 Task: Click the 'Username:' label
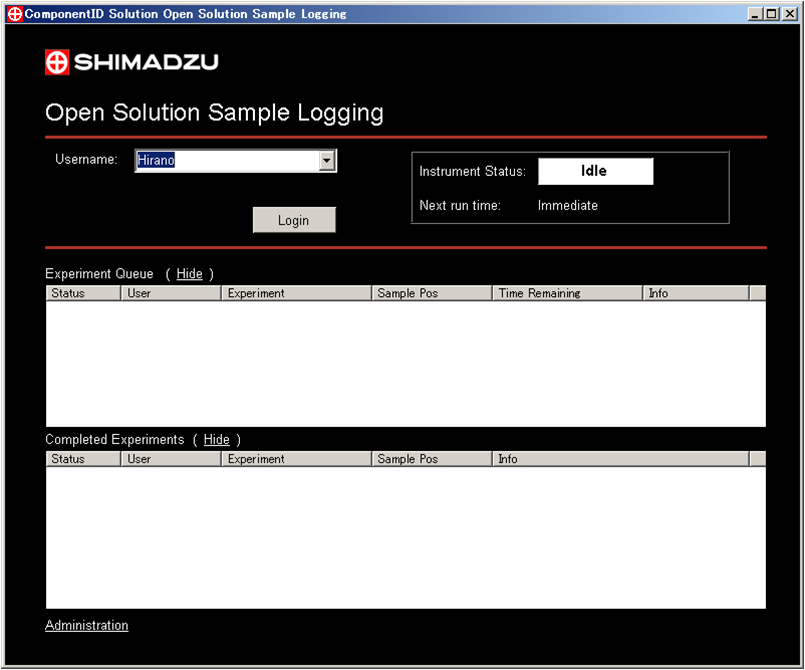pyautogui.click(x=86, y=159)
